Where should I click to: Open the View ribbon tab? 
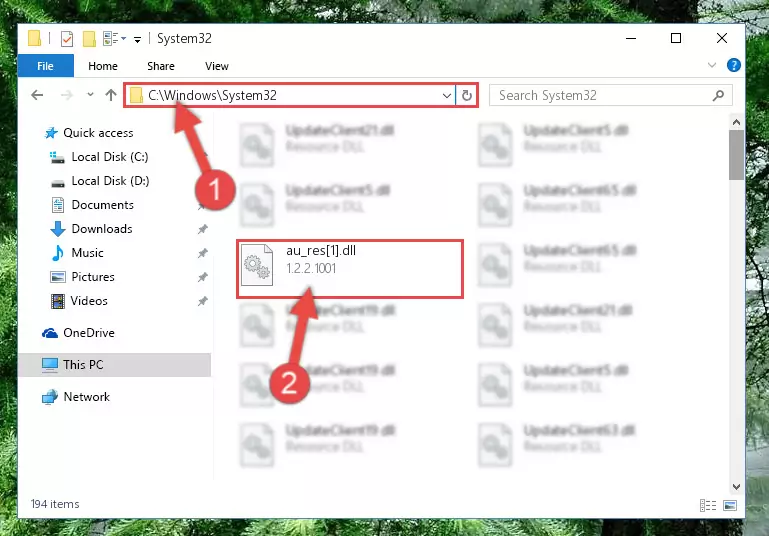tap(217, 66)
